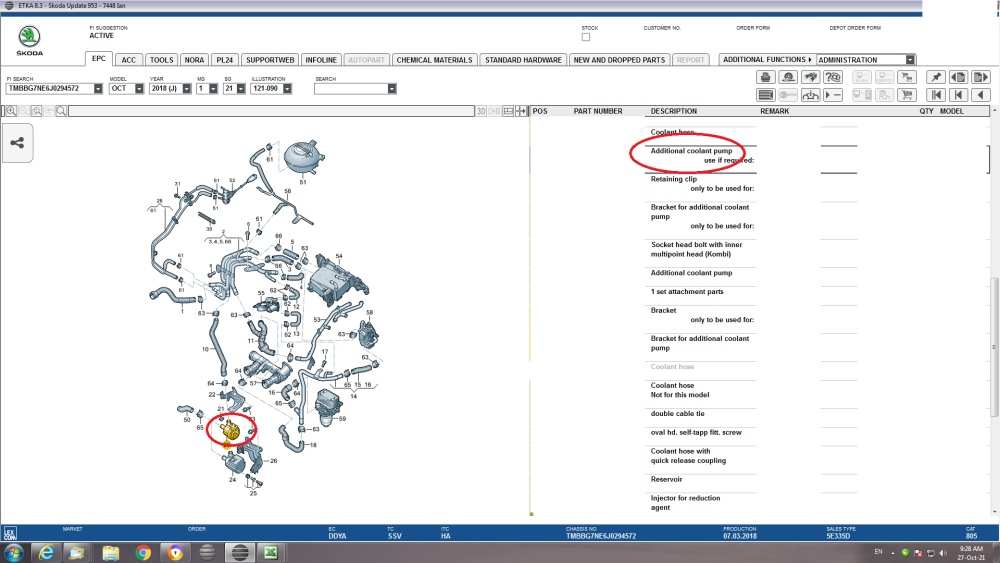Click the parts list lines icon
Viewport: 1000px width, 563px height.
click(x=765, y=95)
